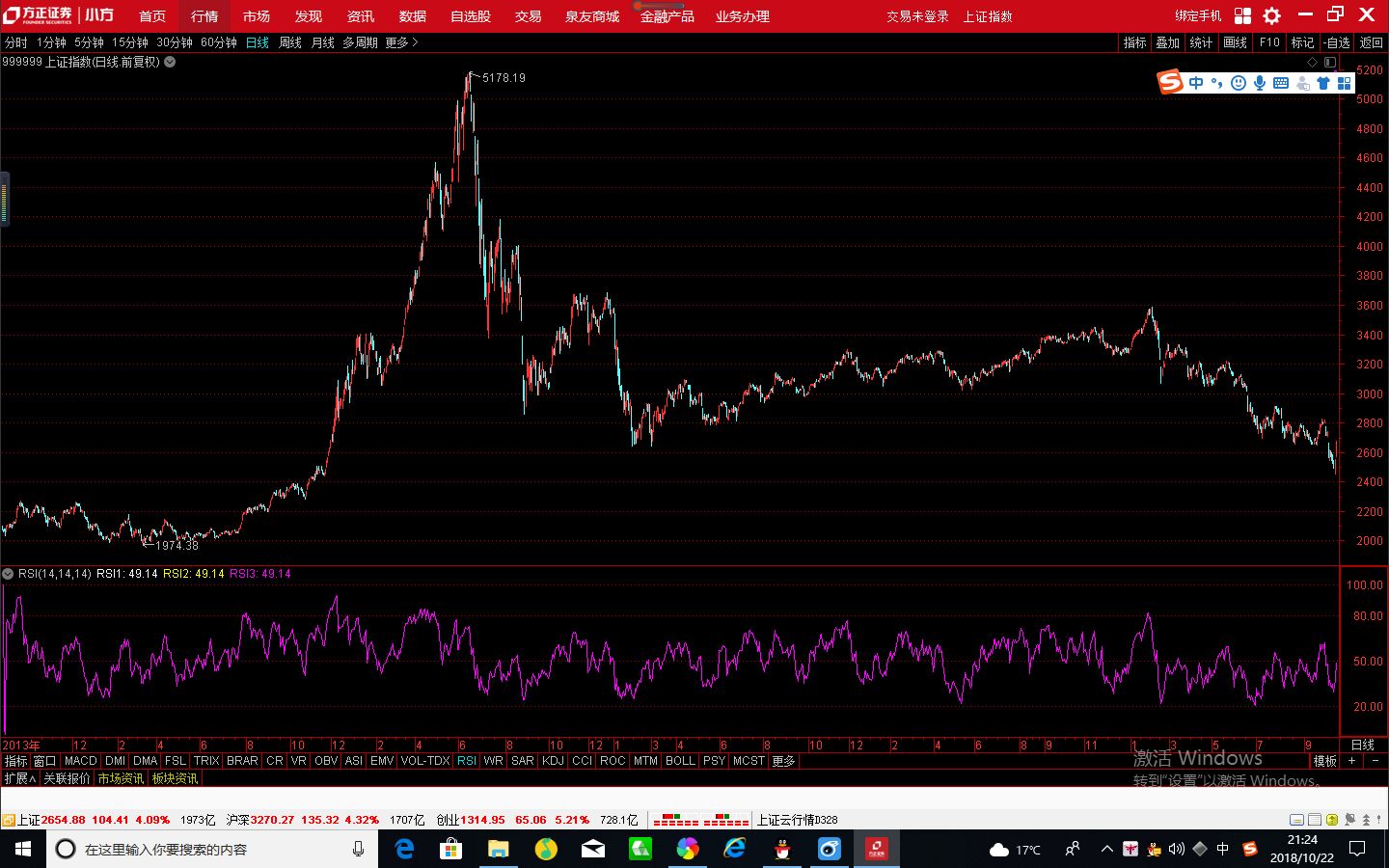Open F10 company info
This screenshot has width=1389, height=868.
[x=1269, y=42]
